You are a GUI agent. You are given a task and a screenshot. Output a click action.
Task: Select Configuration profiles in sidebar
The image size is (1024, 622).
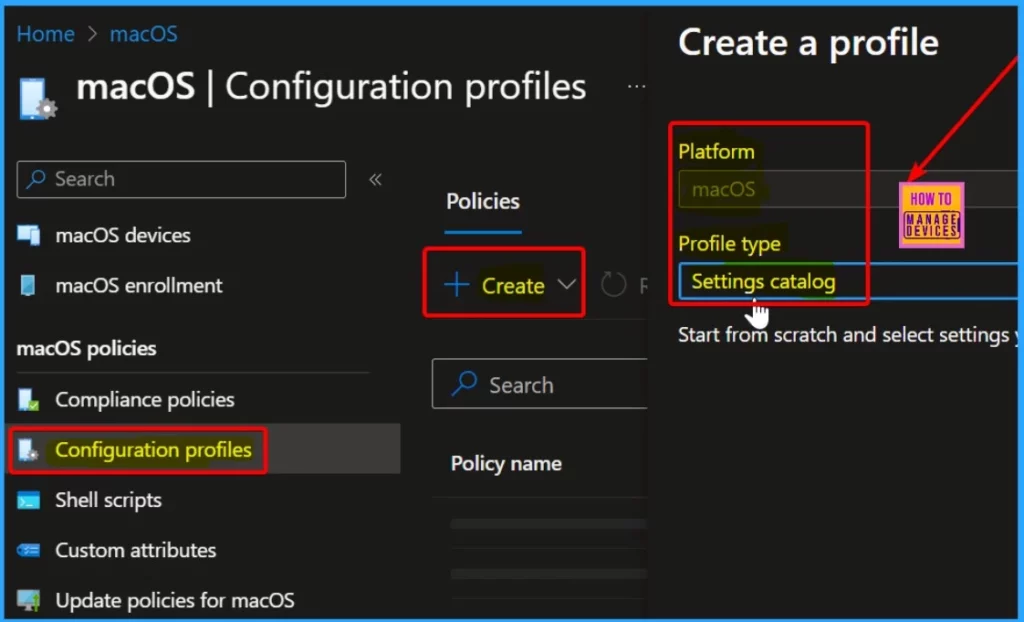coord(153,450)
